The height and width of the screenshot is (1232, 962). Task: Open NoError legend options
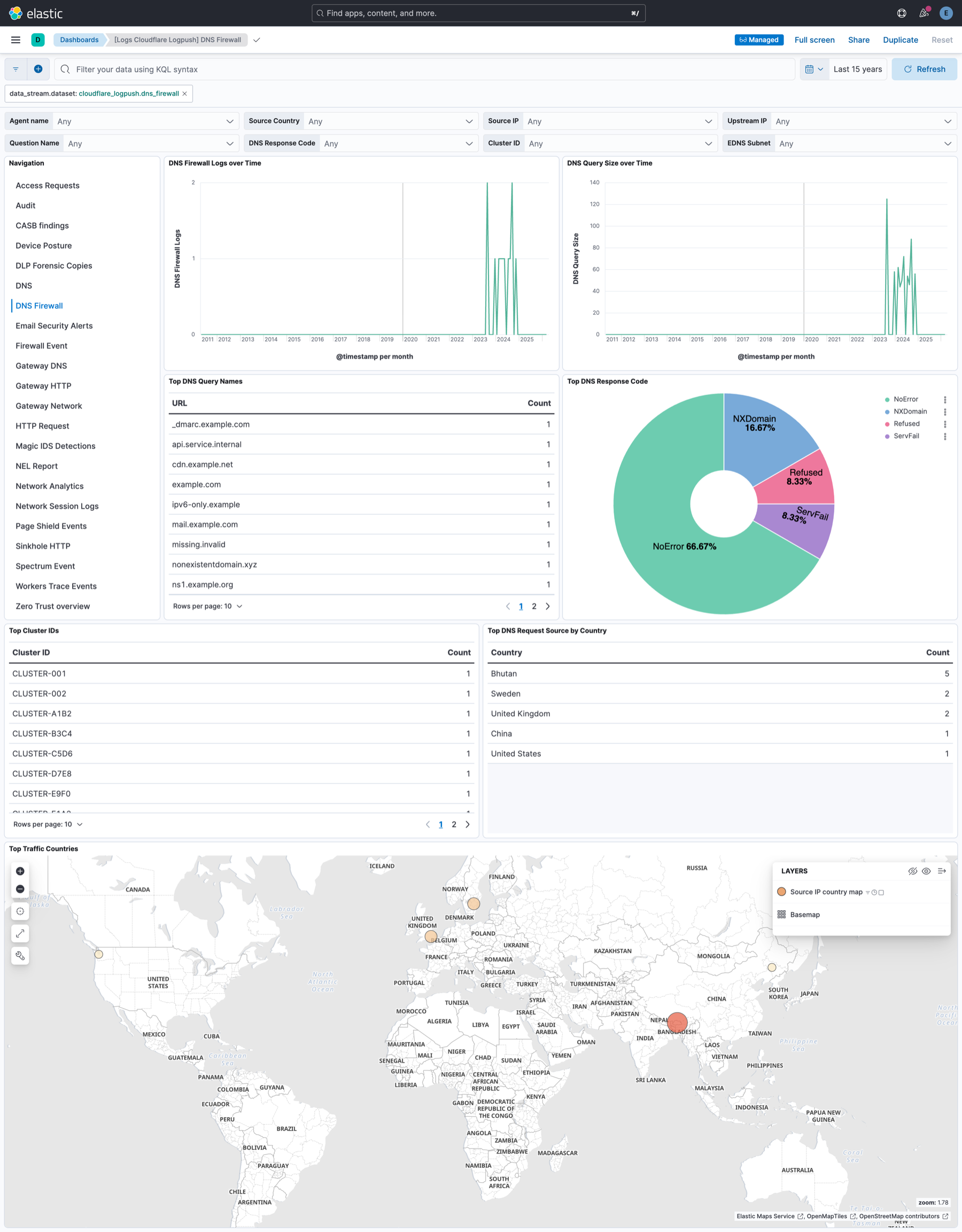click(x=945, y=399)
